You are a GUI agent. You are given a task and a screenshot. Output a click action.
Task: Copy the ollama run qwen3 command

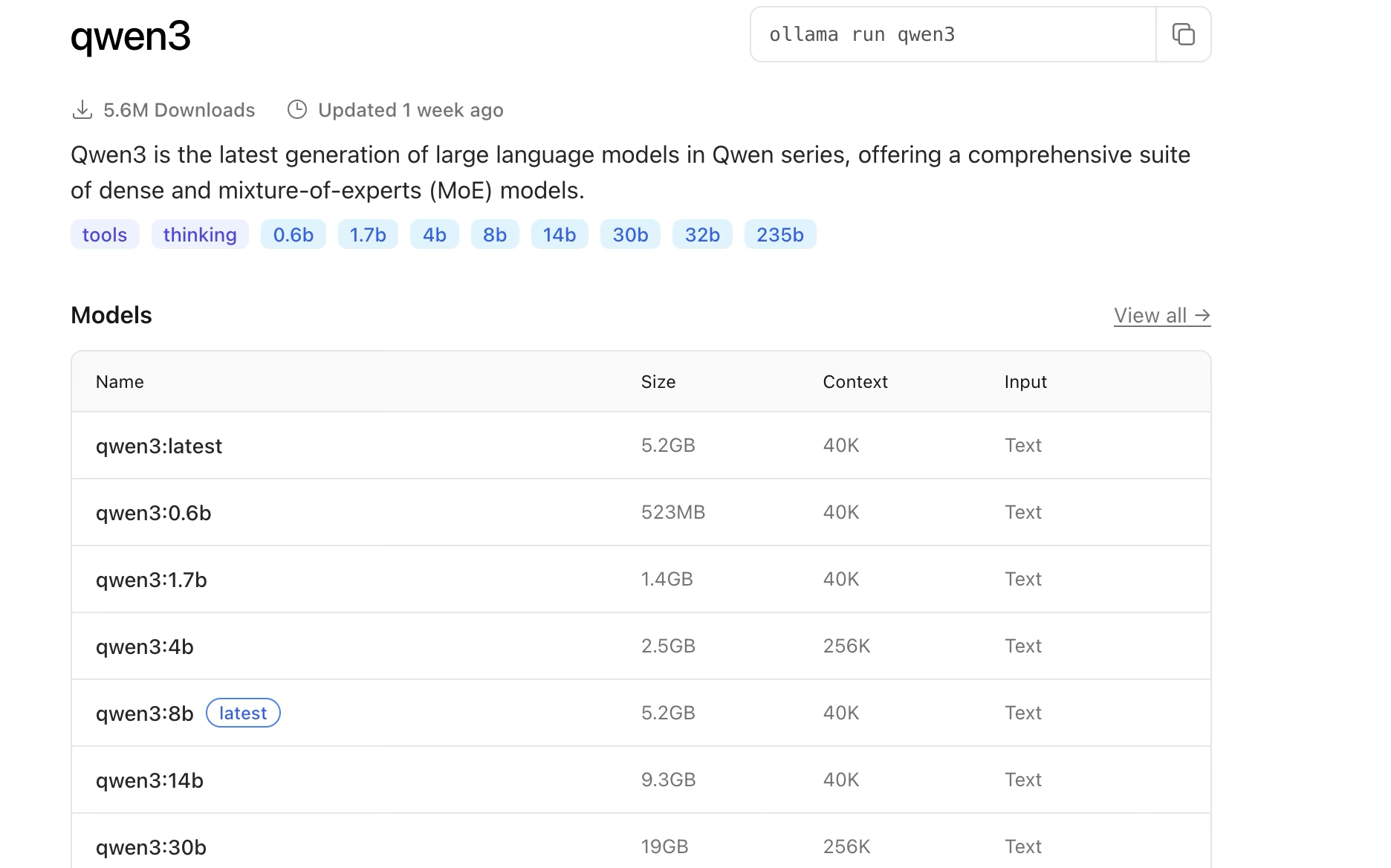(x=1183, y=34)
